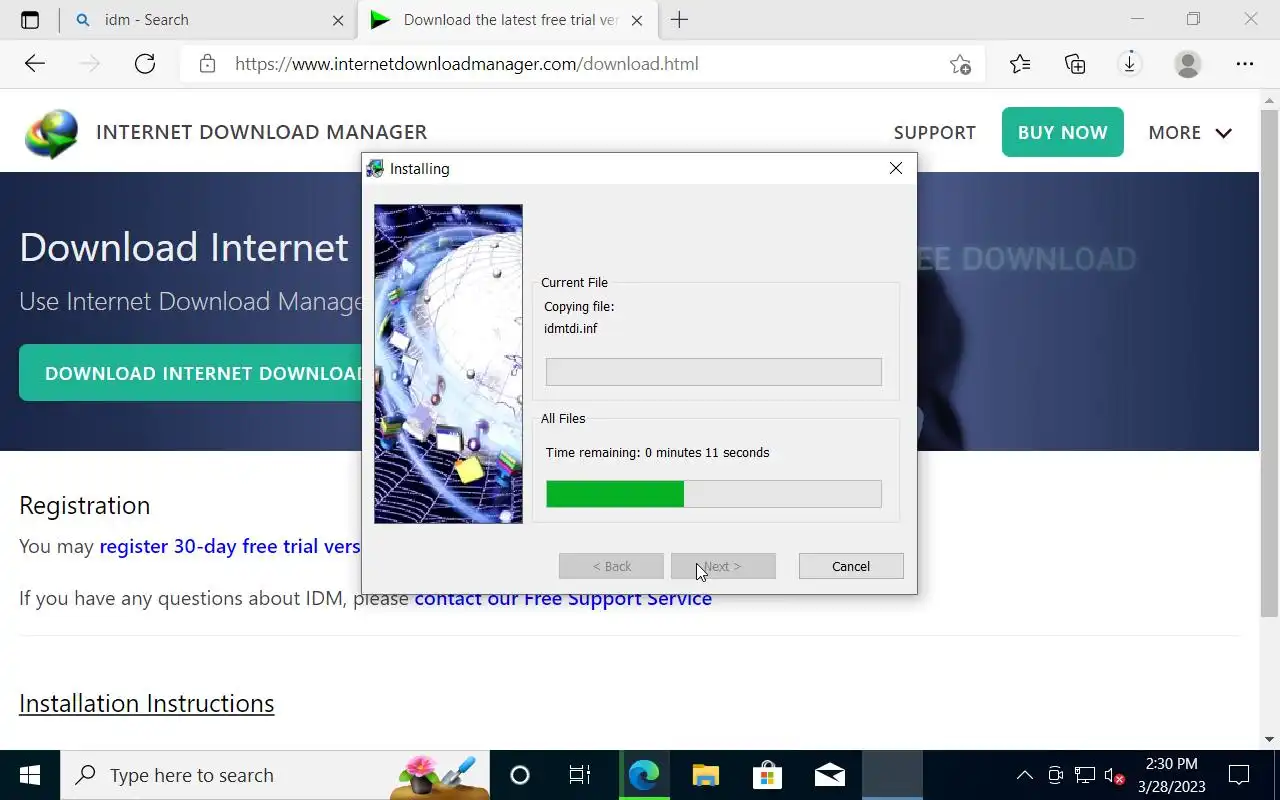Click the browser back arrow
This screenshot has height=800, width=1280.
click(35, 64)
